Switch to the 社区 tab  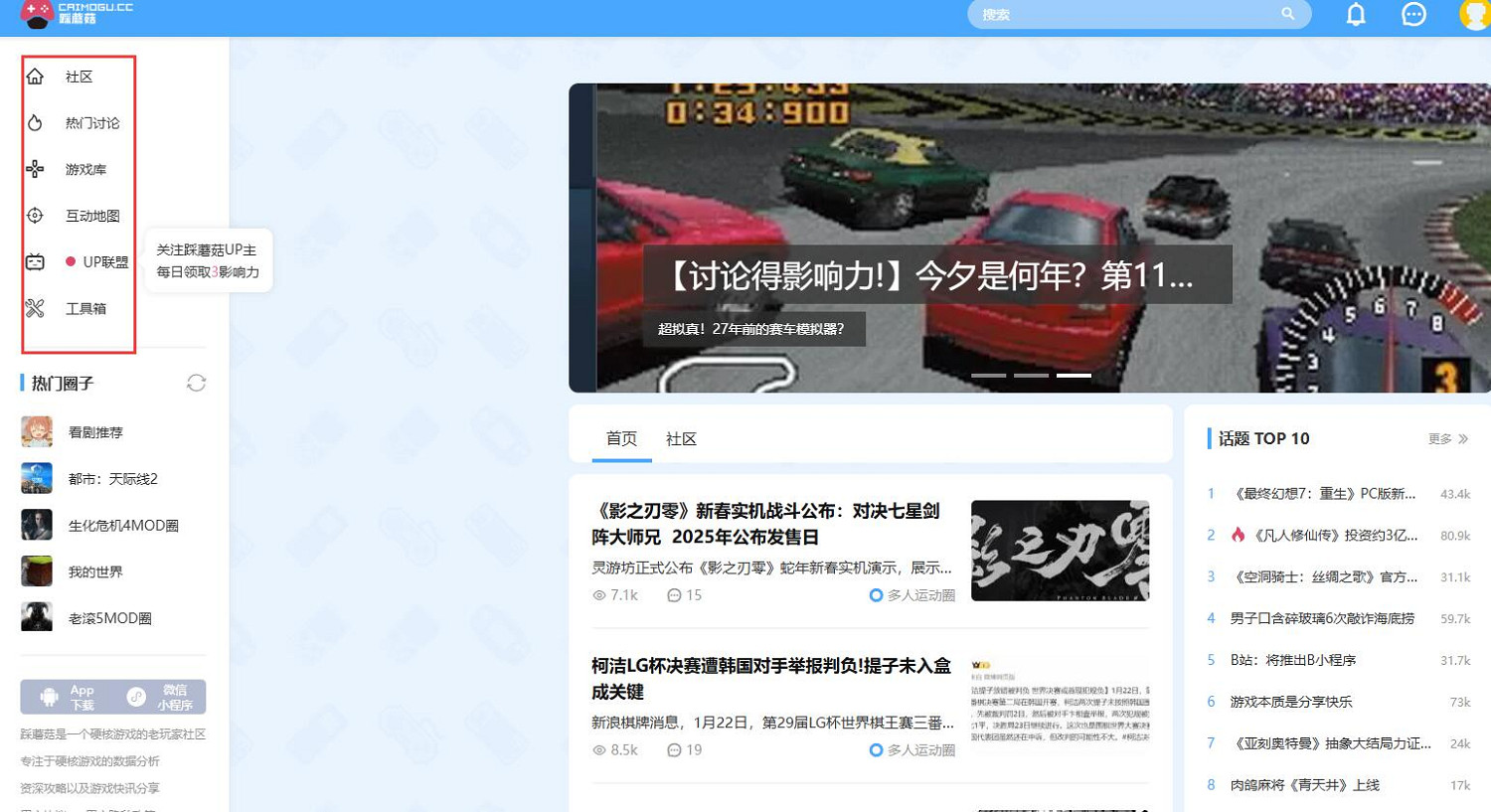tap(681, 439)
